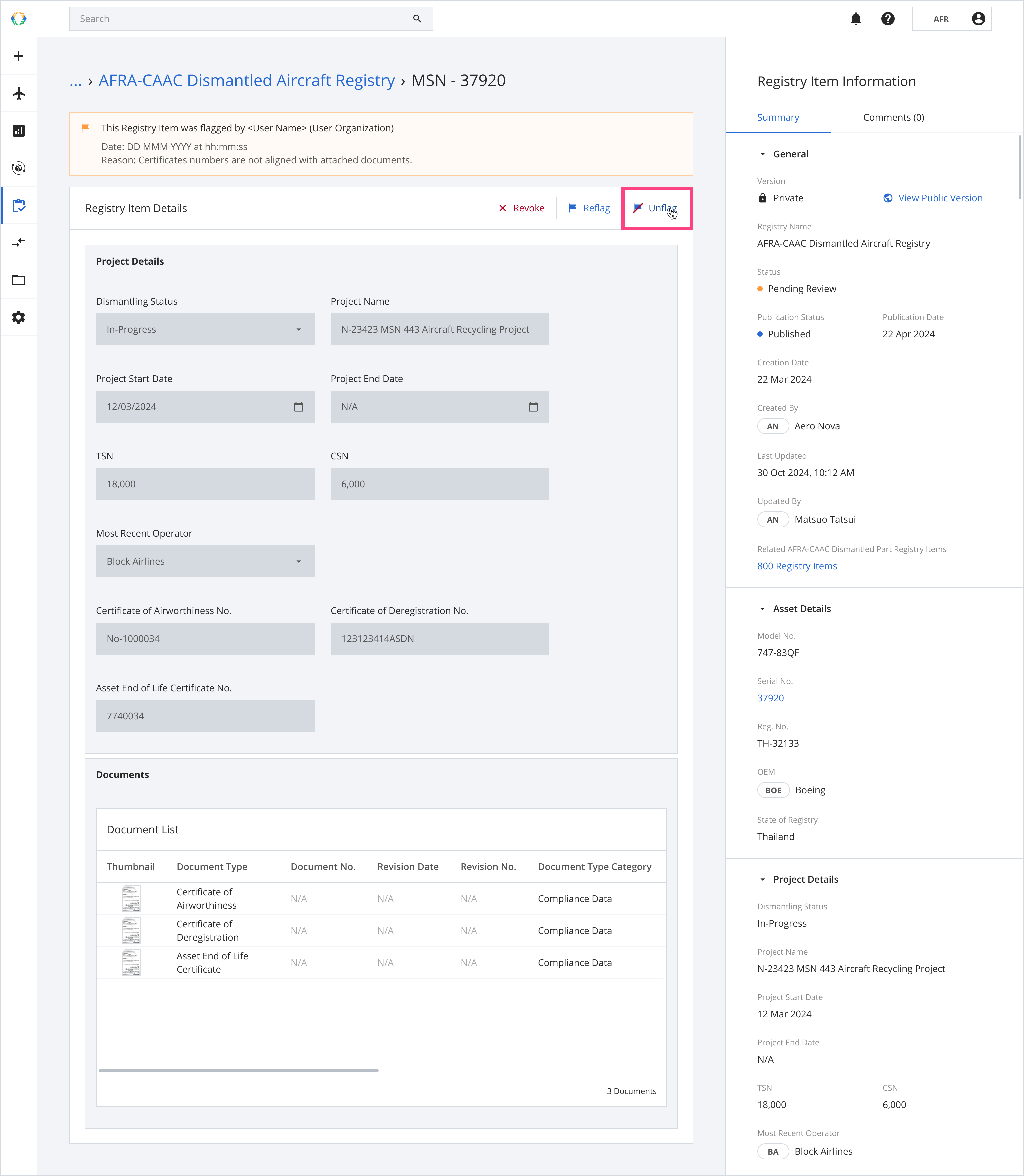Click the plus icon in left sidebar

19,56
